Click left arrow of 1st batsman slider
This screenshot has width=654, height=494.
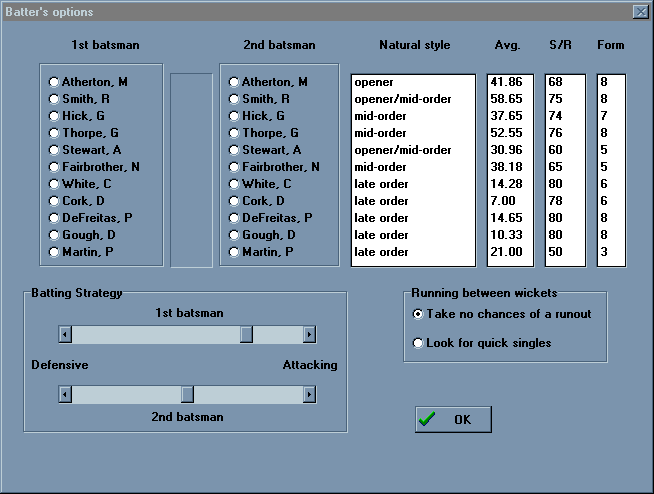[x=65, y=335]
